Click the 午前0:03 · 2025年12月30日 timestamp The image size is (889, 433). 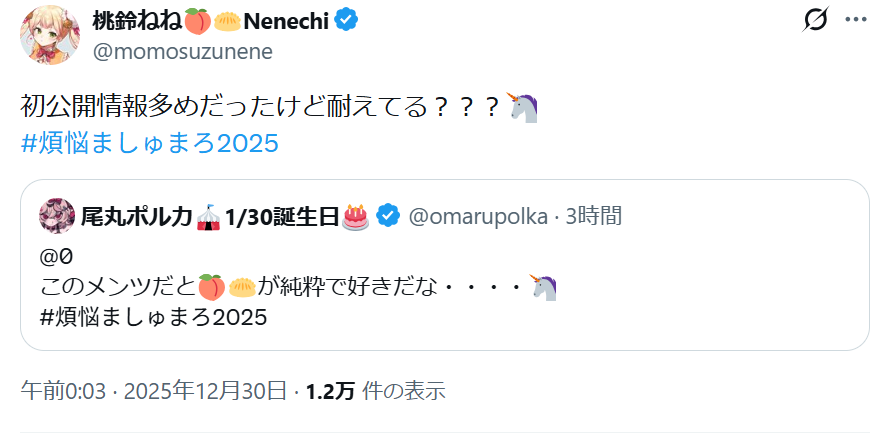[154, 391]
